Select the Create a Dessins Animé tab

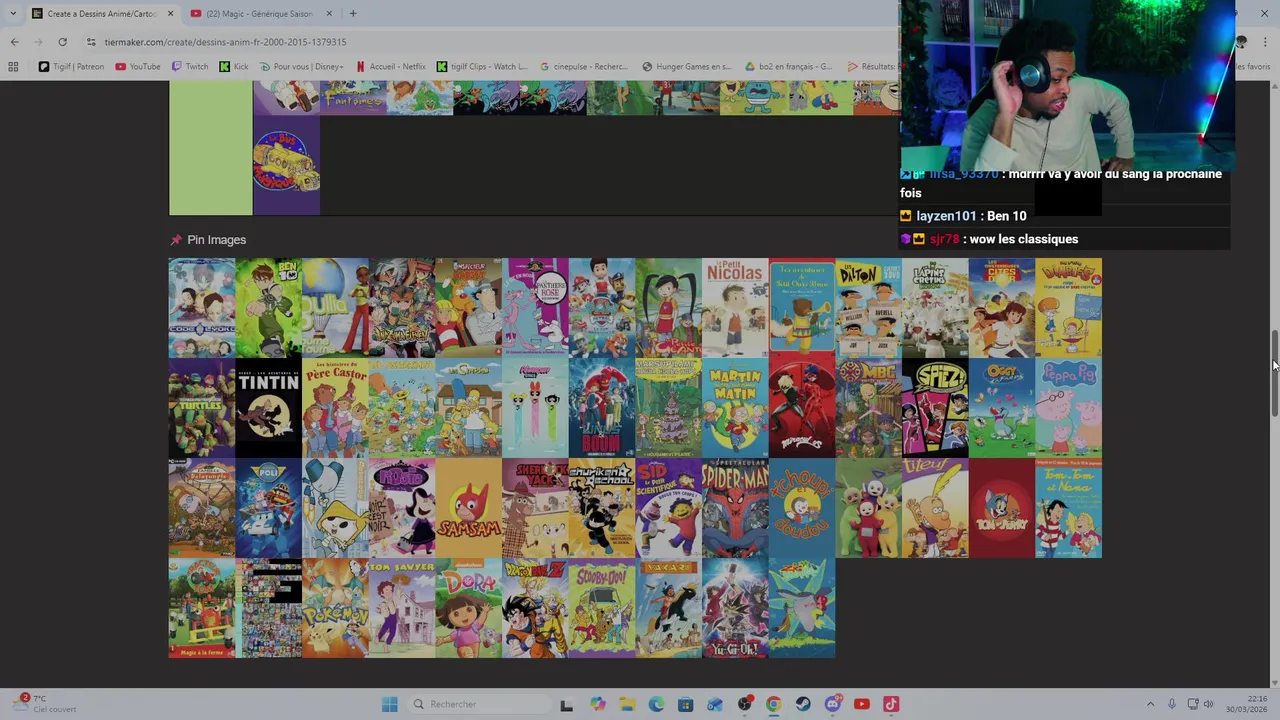click(x=102, y=13)
